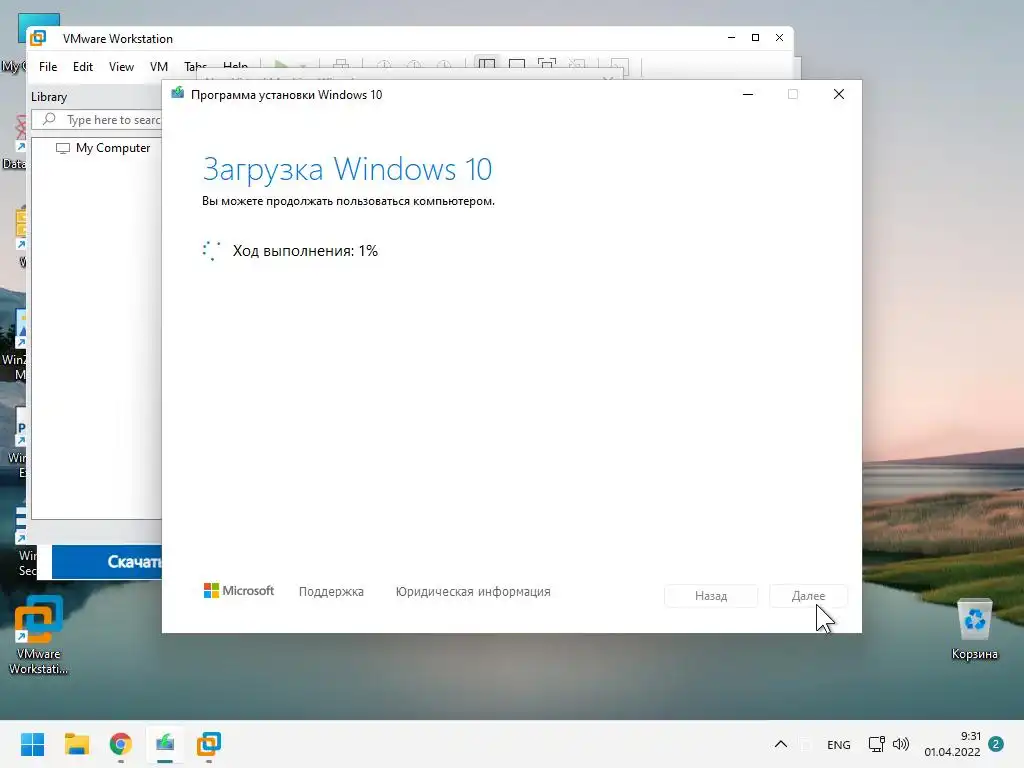Open network status from the system tray
The height and width of the screenshot is (768, 1024).
pyautogui.click(x=876, y=744)
